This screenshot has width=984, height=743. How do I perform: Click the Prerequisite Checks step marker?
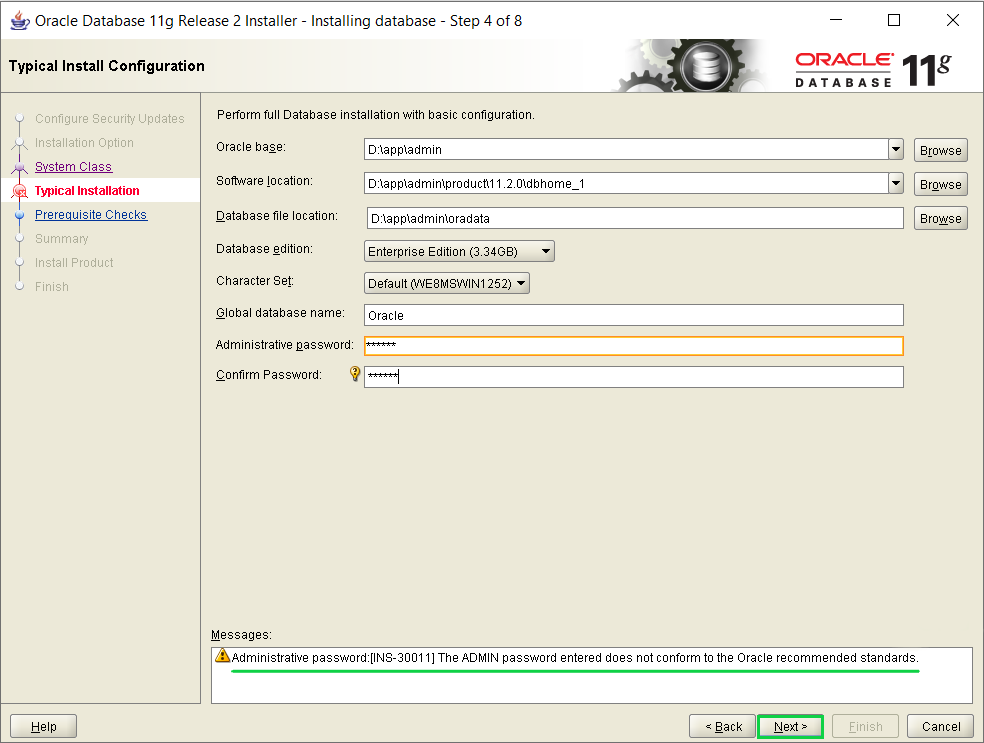click(20, 215)
